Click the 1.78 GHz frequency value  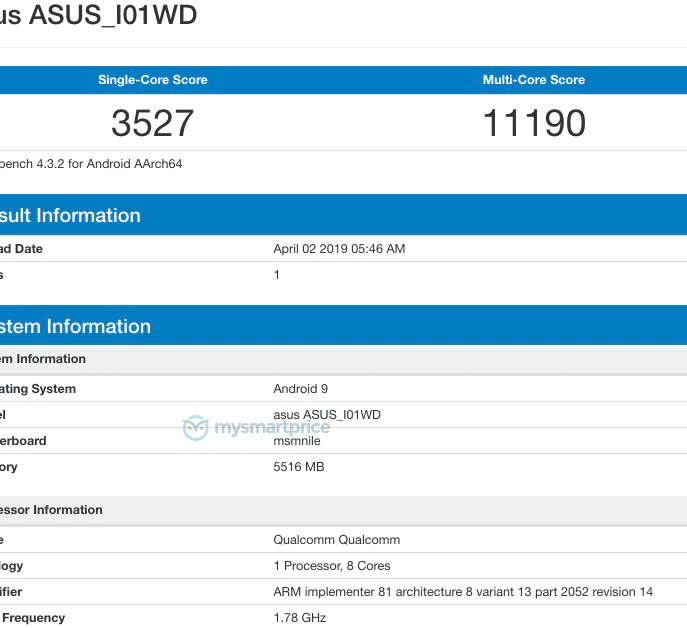coord(300,618)
